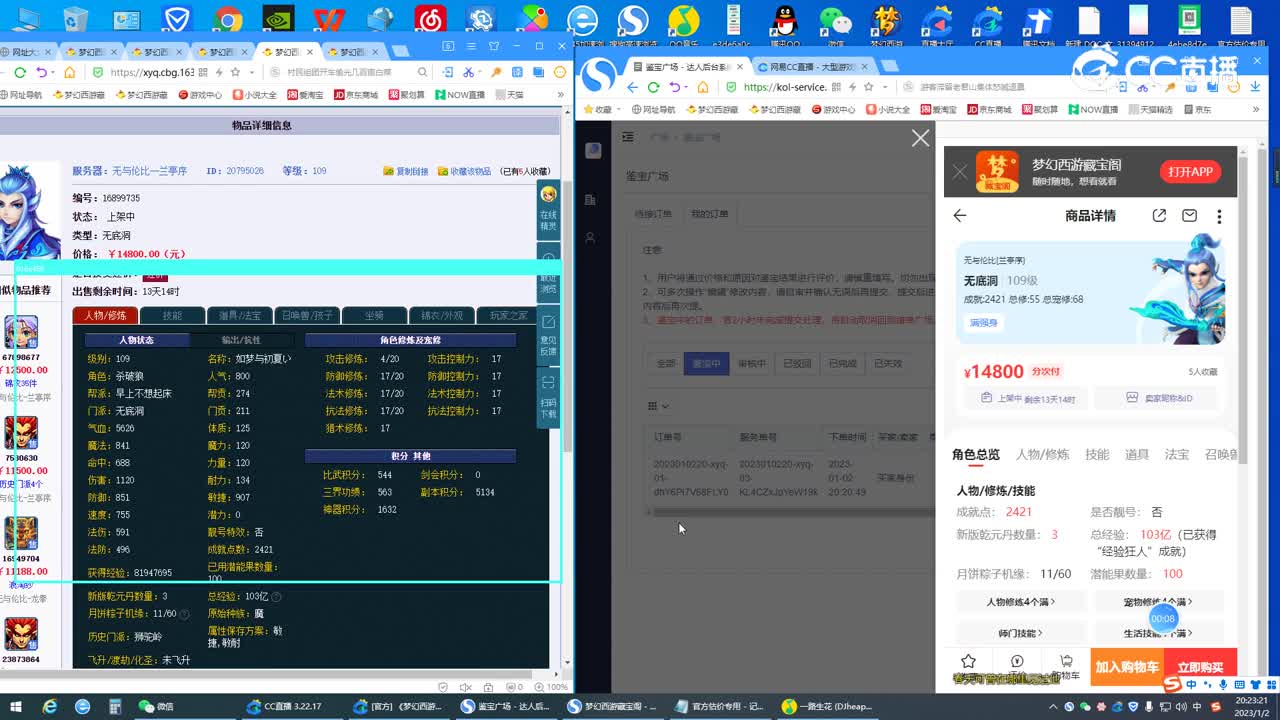Switch to 道具/法宝 tab in item details
Image resolution: width=1280 pixels, height=720 pixels.
[x=240, y=315]
